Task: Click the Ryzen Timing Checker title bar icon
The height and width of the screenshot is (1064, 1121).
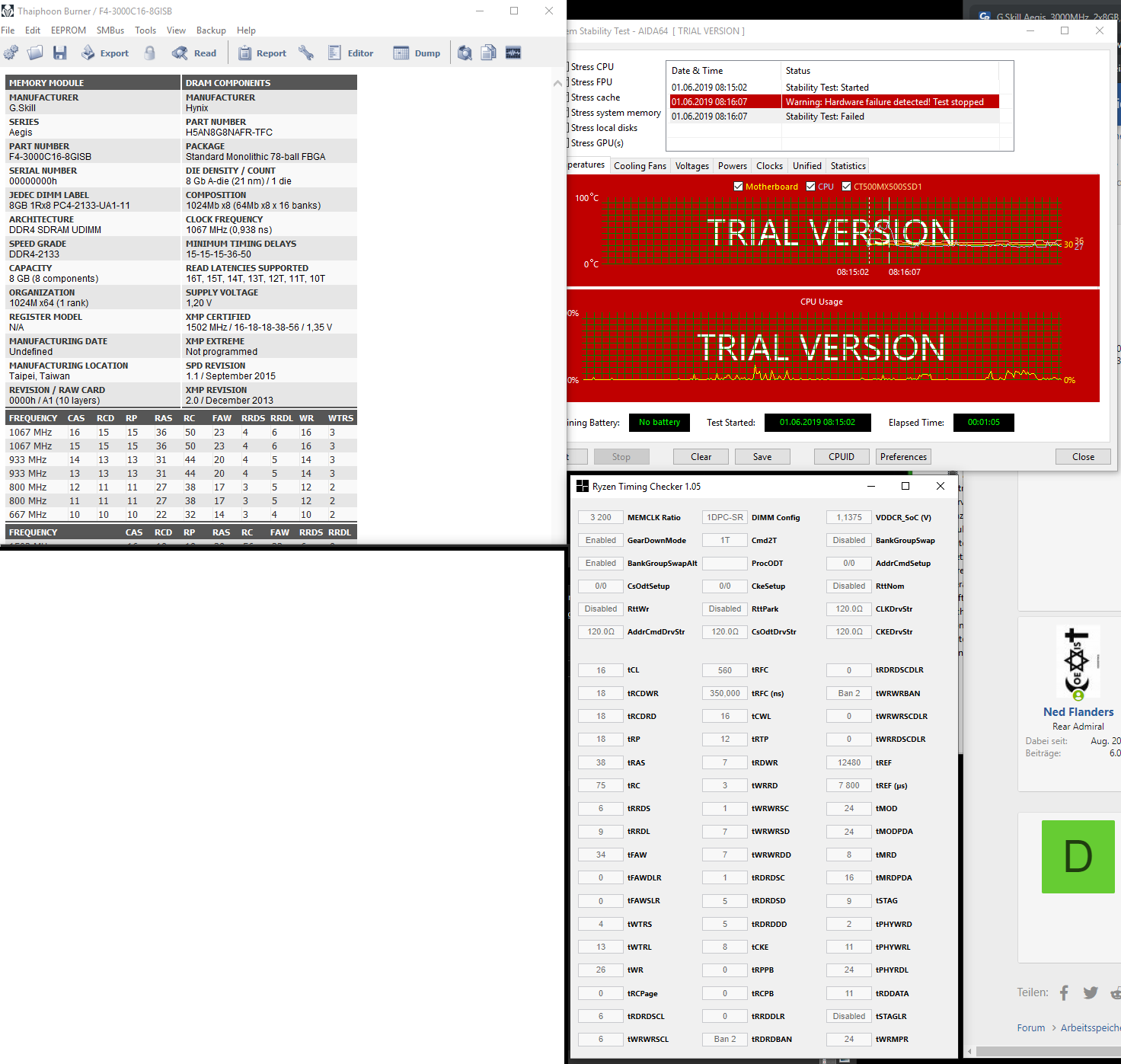Action: pyautogui.click(x=583, y=486)
